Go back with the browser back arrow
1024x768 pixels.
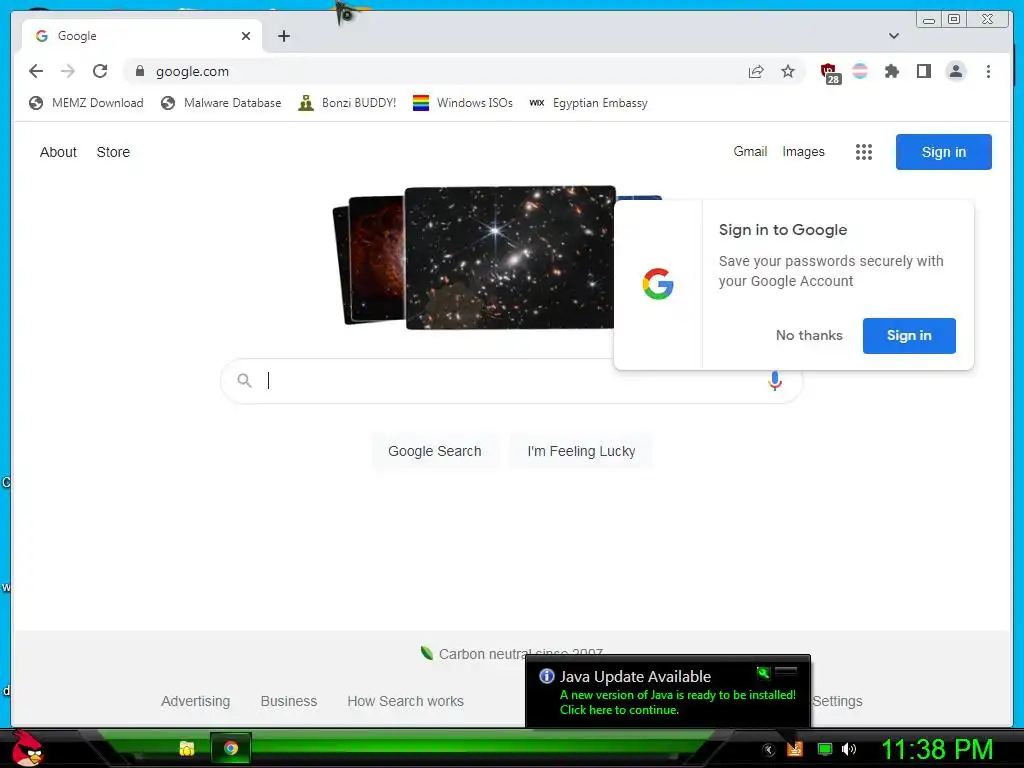(x=36, y=71)
